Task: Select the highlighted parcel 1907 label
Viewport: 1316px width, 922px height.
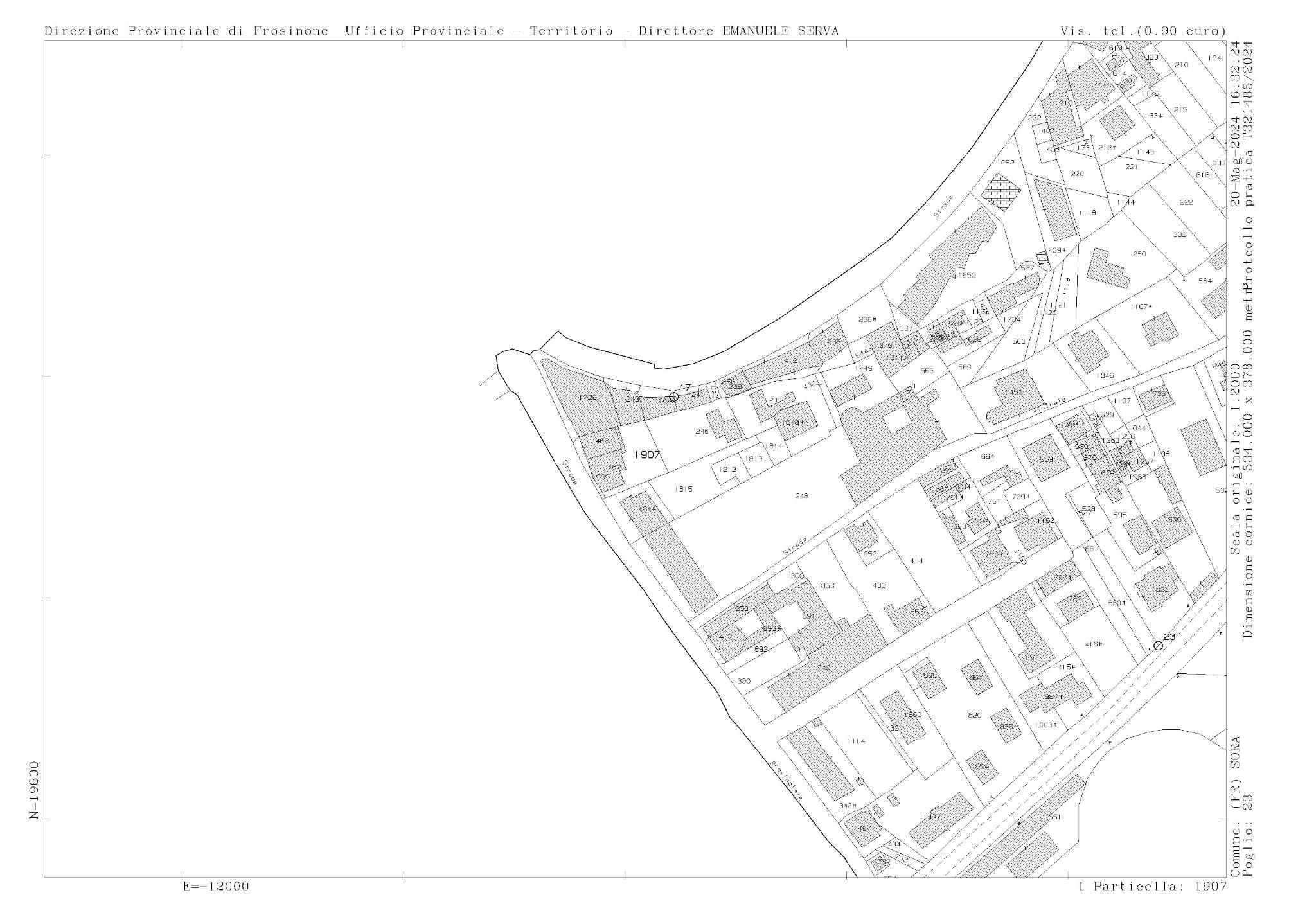Action: click(647, 455)
